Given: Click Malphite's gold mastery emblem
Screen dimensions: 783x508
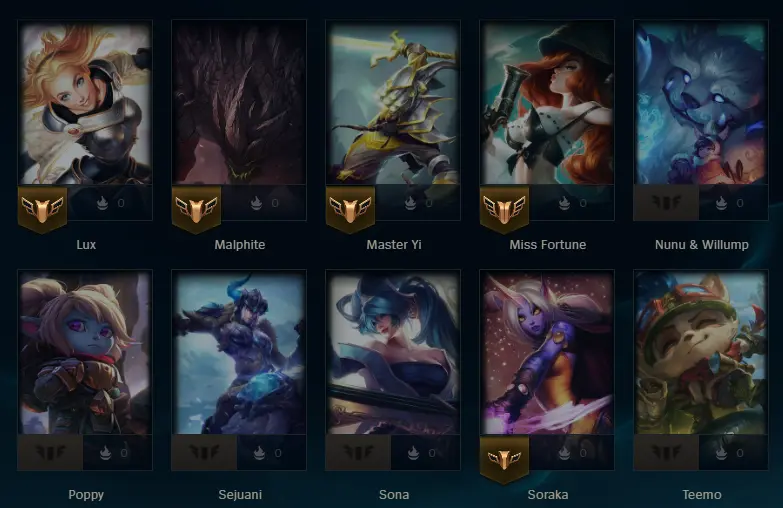Looking at the screenshot, I should point(196,209).
